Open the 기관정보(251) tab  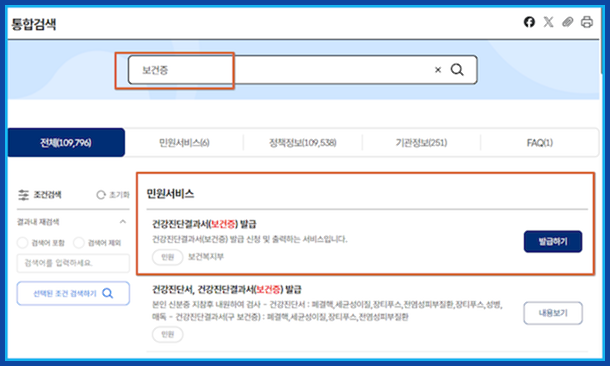[x=421, y=143]
